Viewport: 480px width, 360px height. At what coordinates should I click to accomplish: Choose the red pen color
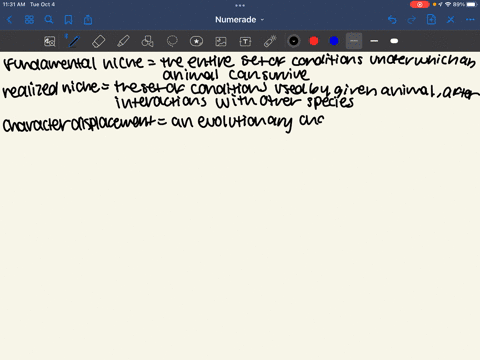click(x=314, y=41)
